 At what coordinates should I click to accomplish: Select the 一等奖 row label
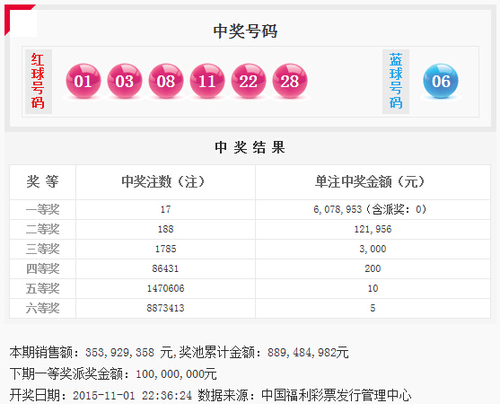tap(43, 210)
